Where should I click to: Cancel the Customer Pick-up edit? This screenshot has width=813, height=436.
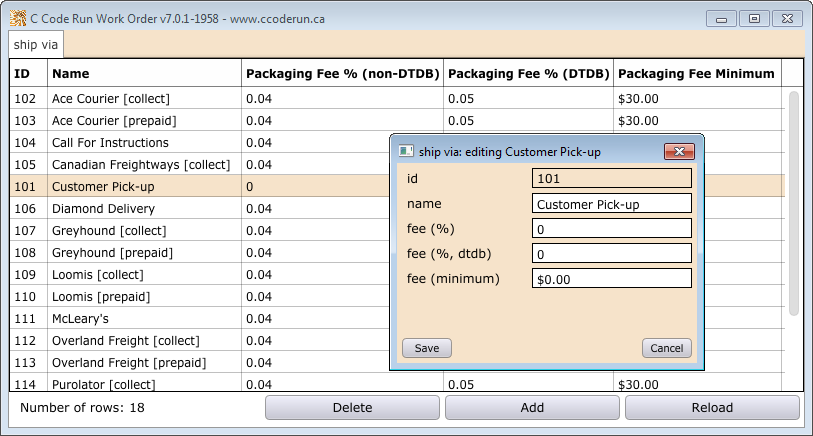(x=666, y=348)
